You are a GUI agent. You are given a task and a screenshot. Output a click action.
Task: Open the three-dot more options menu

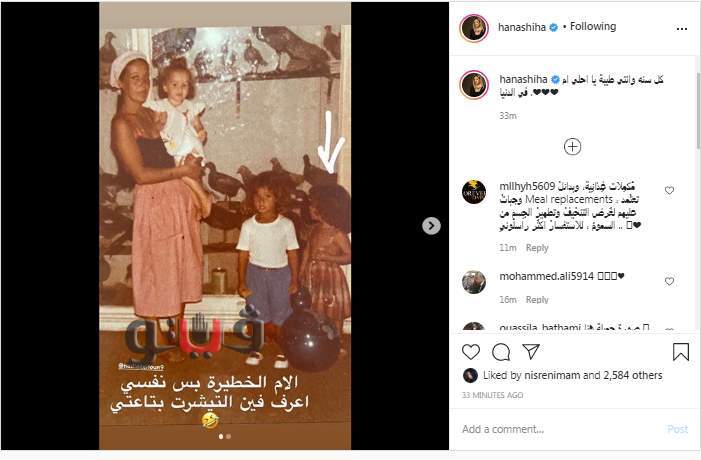(x=681, y=29)
